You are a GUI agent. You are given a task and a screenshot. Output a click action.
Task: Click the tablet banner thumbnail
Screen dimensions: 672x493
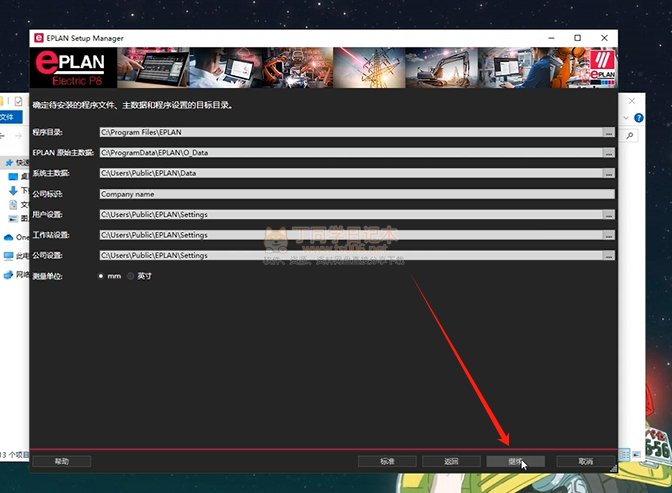pos(153,68)
